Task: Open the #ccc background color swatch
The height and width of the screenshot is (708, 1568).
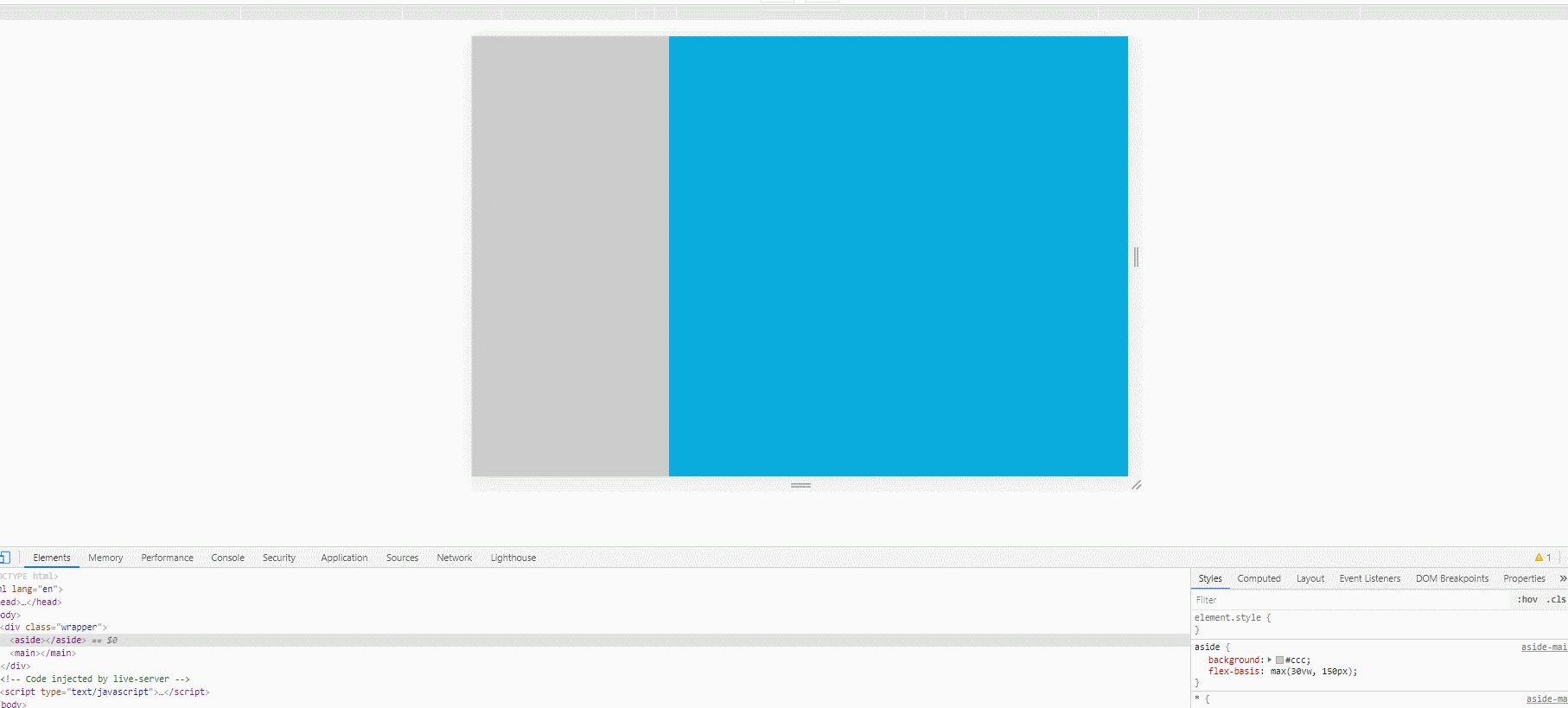Action: pyautogui.click(x=1279, y=660)
